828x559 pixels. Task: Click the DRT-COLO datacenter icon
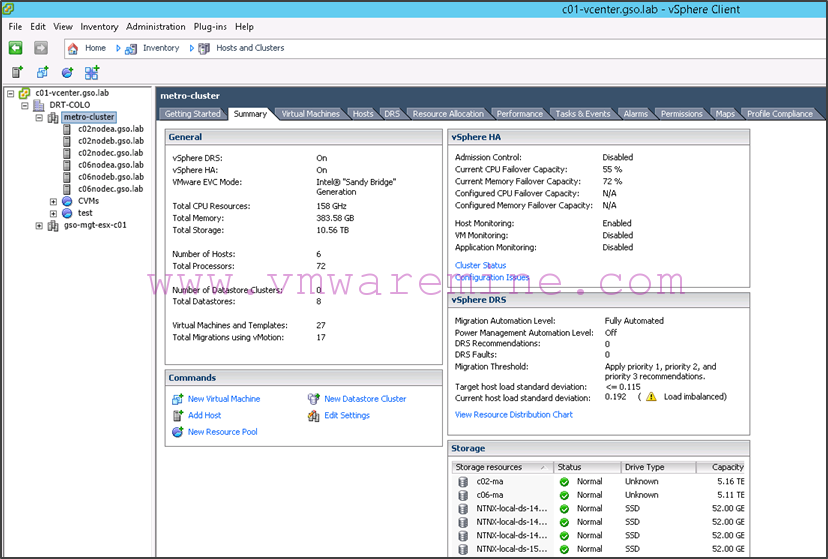[39, 105]
